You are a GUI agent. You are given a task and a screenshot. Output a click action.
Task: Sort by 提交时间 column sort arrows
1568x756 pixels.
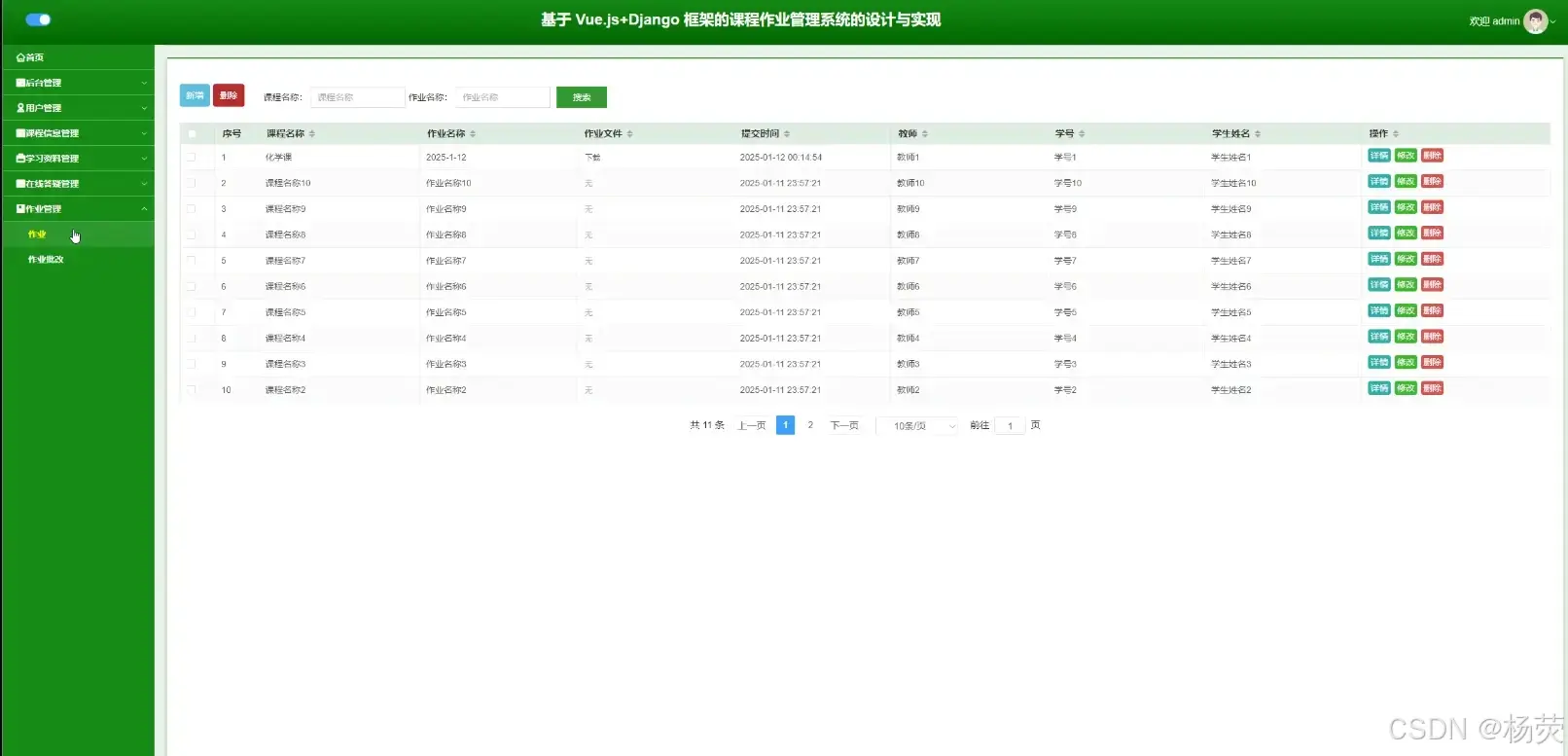(787, 134)
